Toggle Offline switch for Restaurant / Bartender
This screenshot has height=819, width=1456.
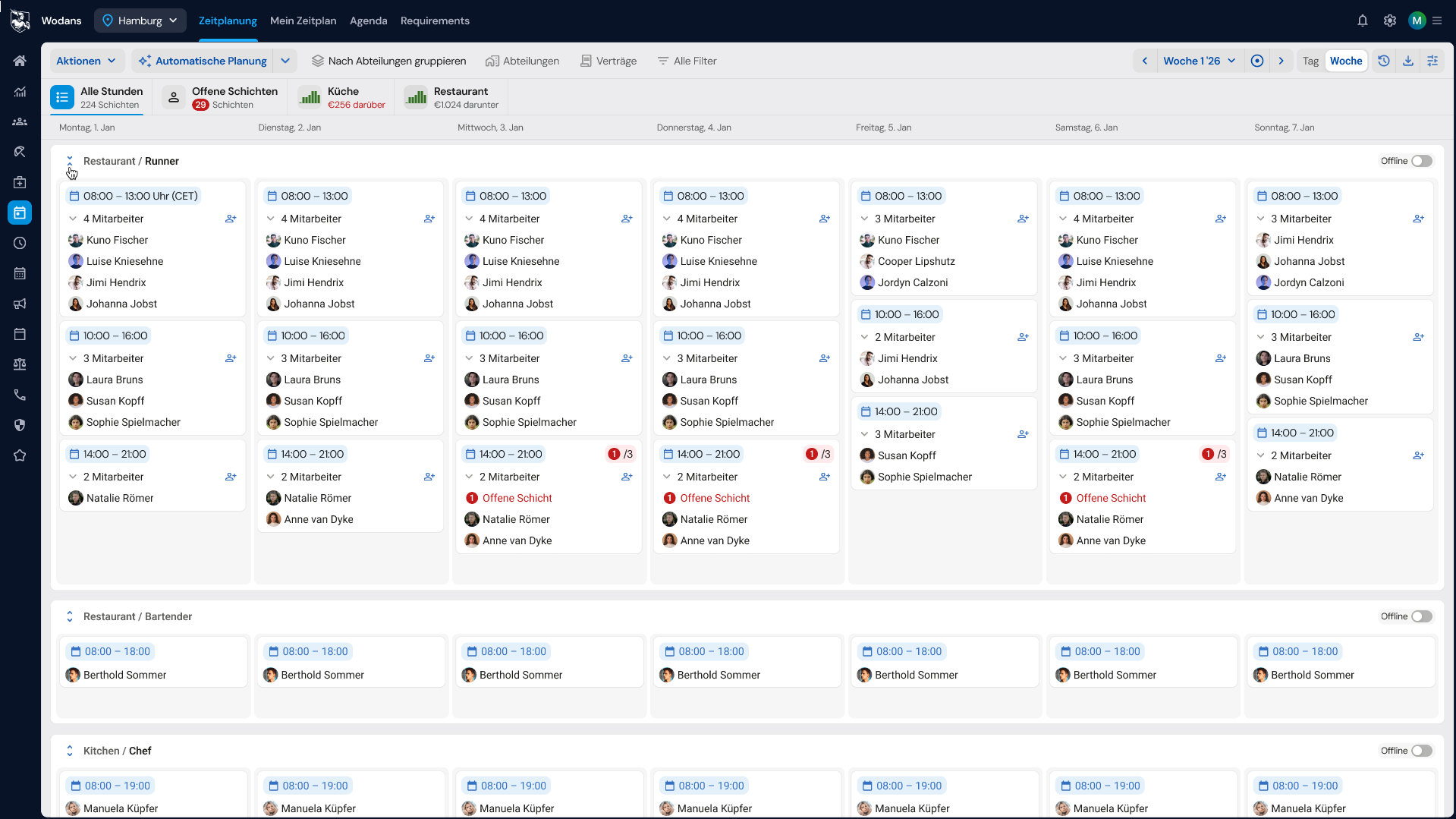coord(1422,616)
